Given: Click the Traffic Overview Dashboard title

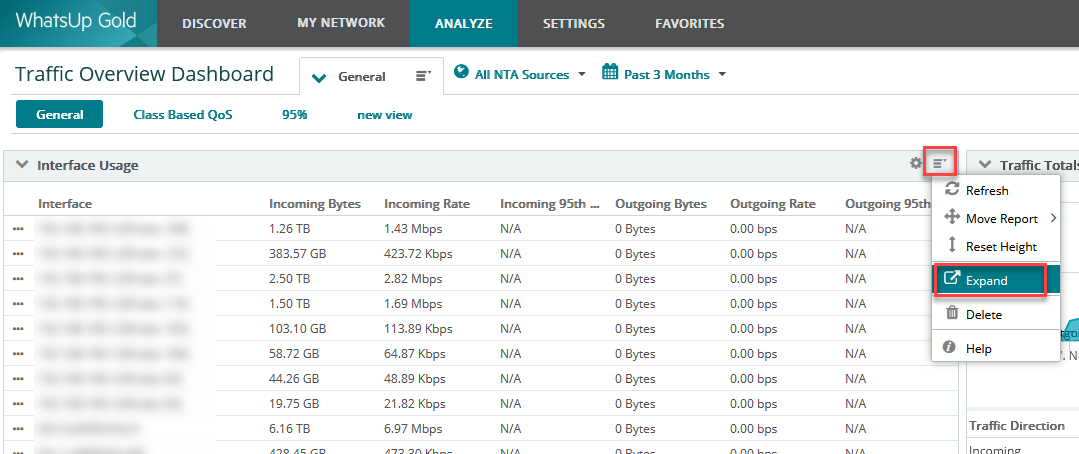Looking at the screenshot, I should [x=145, y=74].
